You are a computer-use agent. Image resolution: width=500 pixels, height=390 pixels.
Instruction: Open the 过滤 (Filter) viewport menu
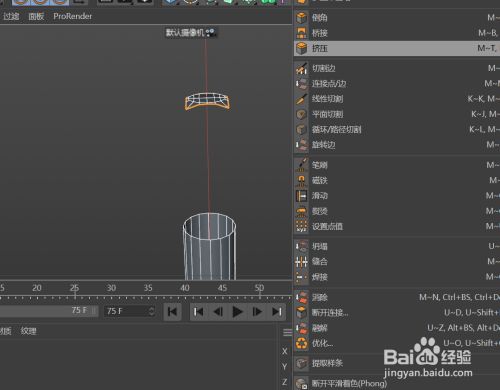pos(11,16)
